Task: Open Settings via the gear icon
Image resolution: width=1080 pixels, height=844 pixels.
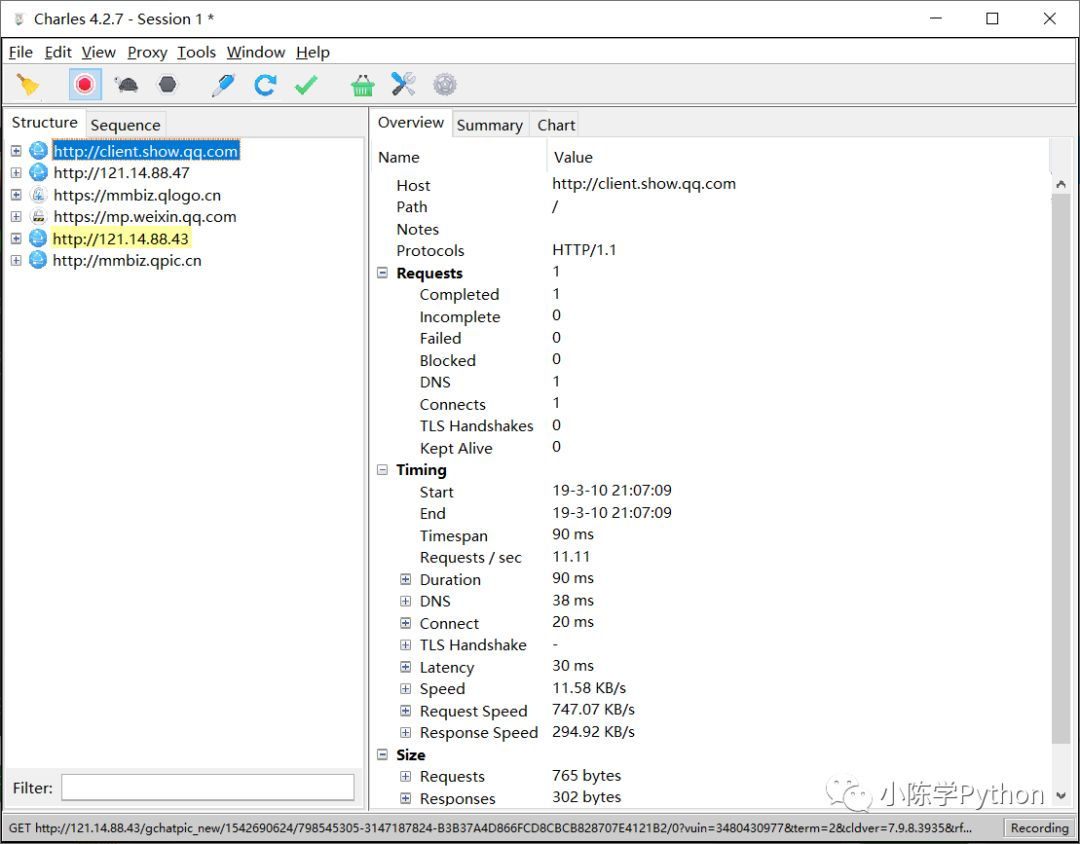Action: [x=444, y=85]
